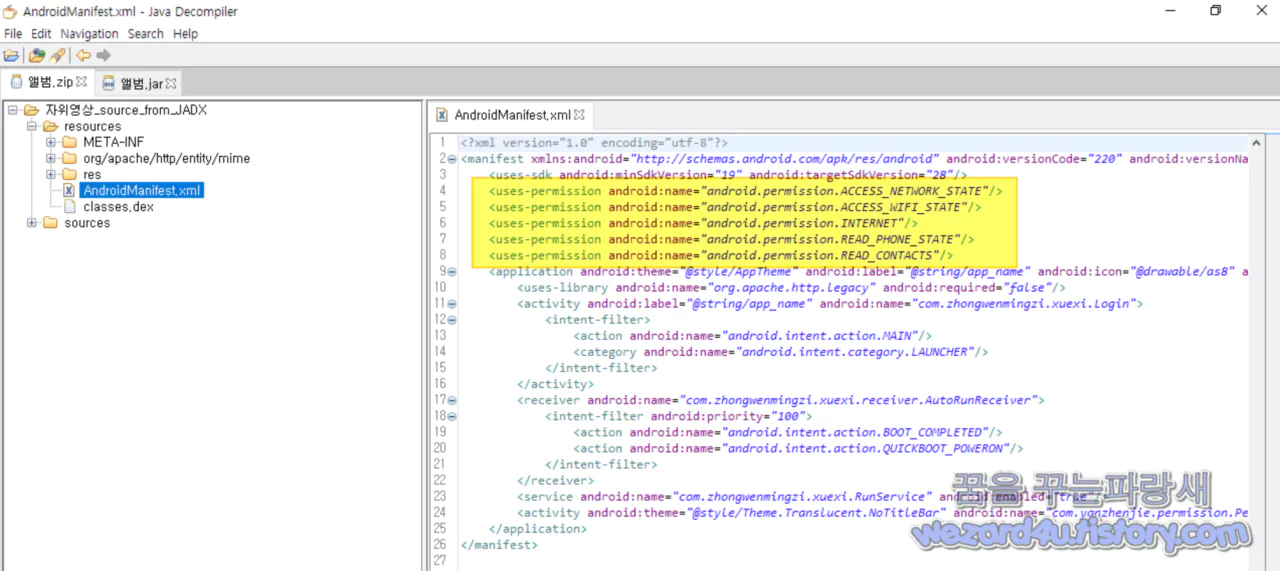The height and width of the screenshot is (571, 1280).
Task: Go back with the left arrow icon
Action: (x=84, y=56)
